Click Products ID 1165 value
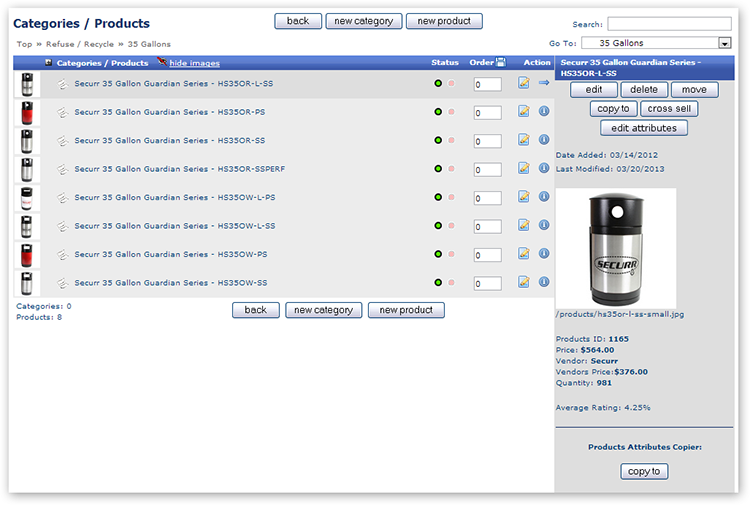This screenshot has width=750, height=505. click(x=618, y=339)
